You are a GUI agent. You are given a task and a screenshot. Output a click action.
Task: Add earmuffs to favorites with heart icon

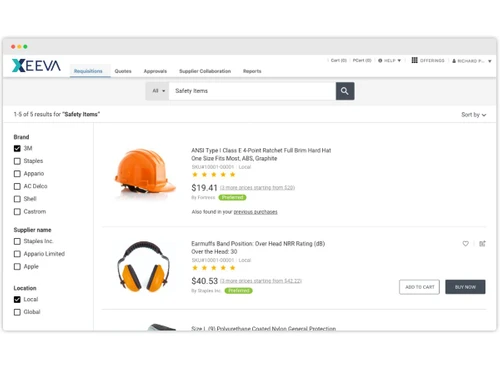pyautogui.click(x=466, y=244)
